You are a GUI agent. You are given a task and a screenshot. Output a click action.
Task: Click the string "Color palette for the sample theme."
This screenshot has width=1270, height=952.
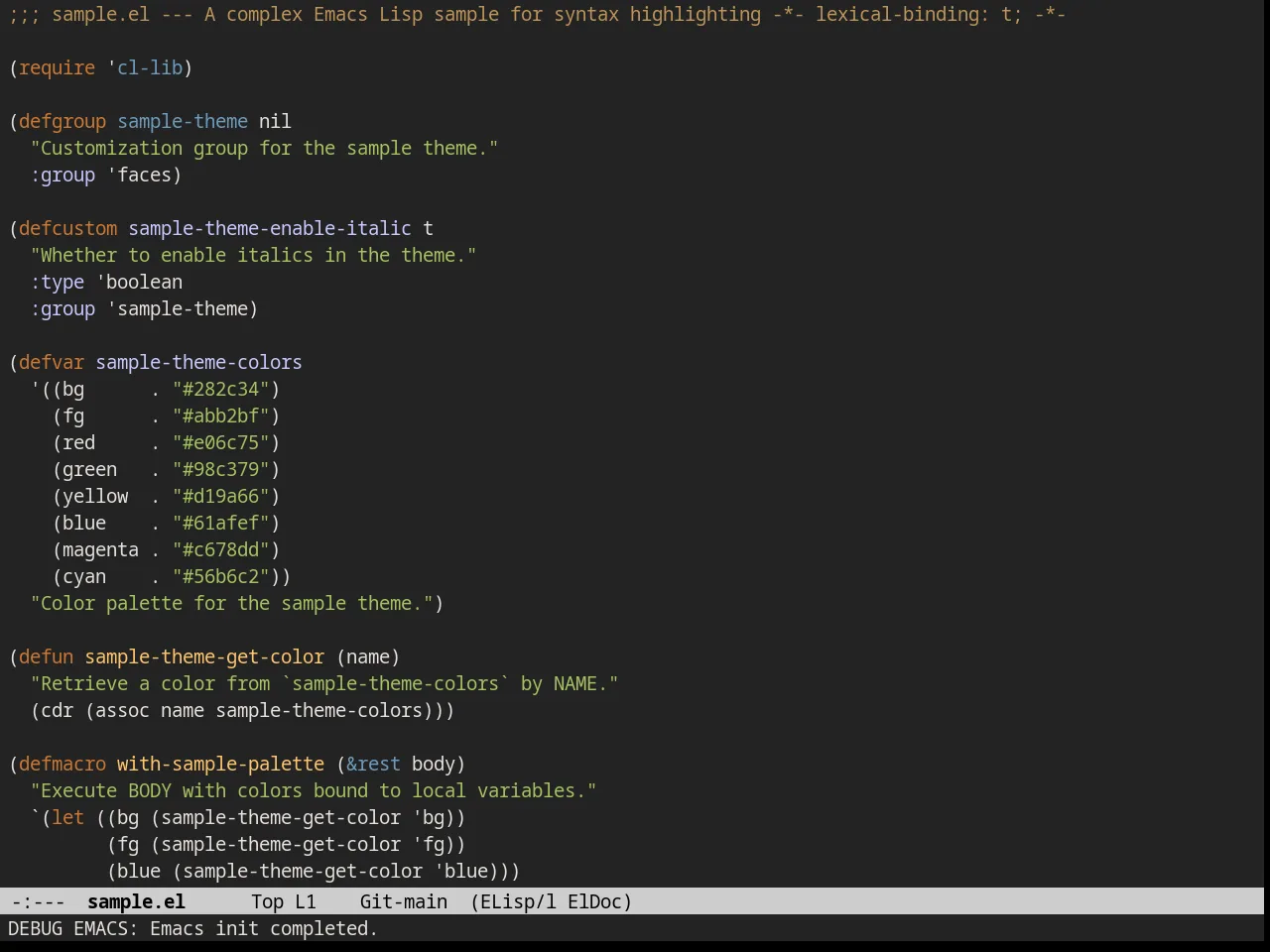[231, 603]
